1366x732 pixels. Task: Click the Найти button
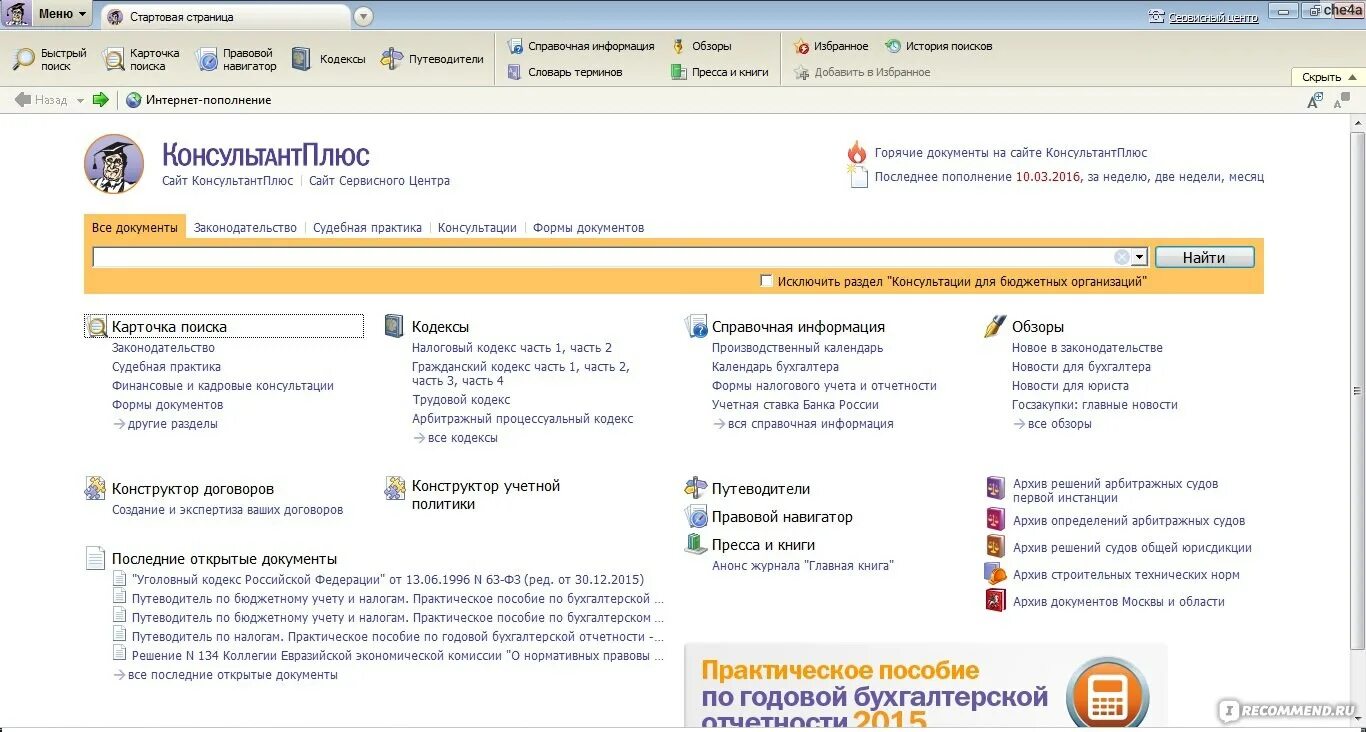pyautogui.click(x=1204, y=257)
